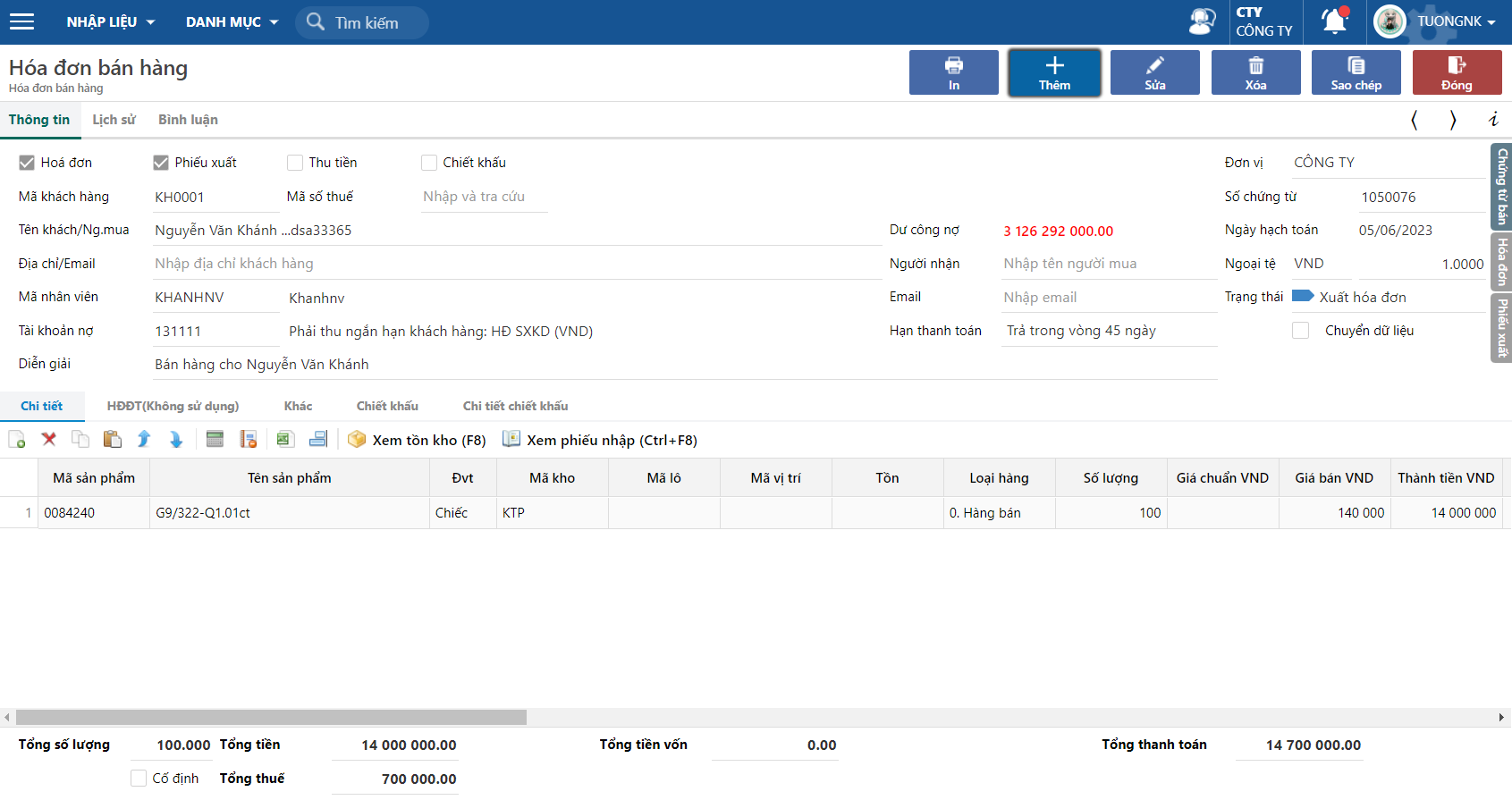Move row down with blue arrow
Image resolution: width=1512 pixels, height=800 pixels.
(176, 440)
